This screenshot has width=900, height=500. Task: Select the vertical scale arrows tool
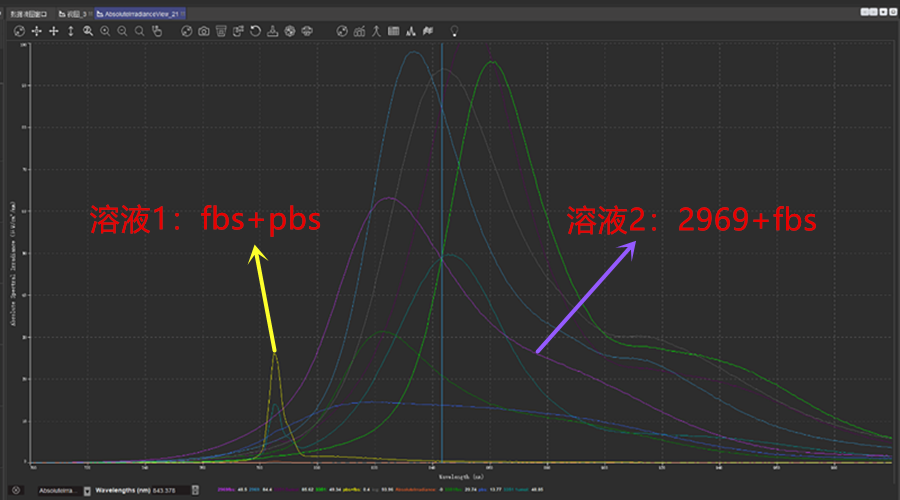coord(70,32)
